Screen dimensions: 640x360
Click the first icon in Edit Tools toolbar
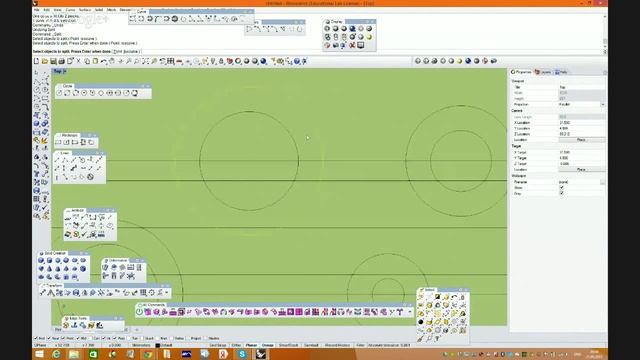(x=66, y=325)
